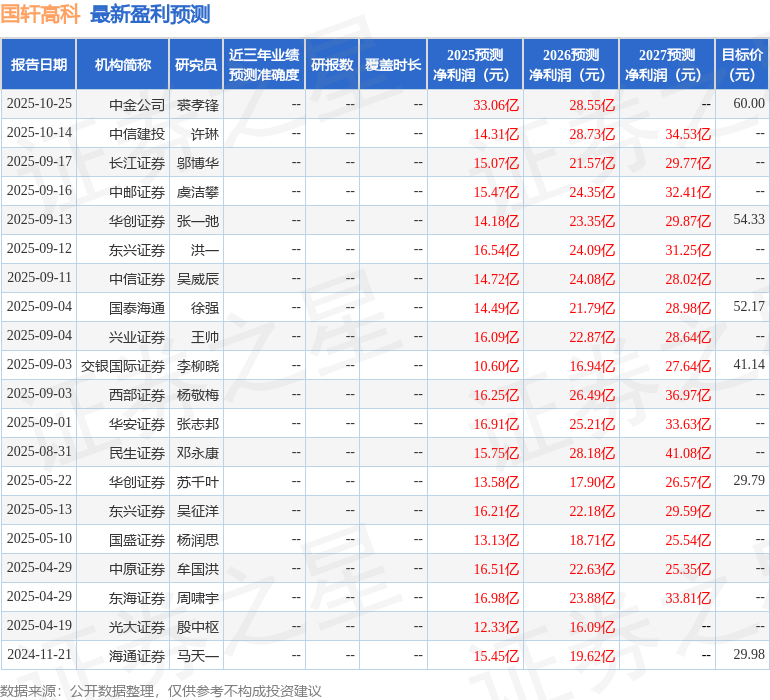770x700 pixels.
Task: Click the 最新盈利预测 heading text
Action: pos(150,14)
